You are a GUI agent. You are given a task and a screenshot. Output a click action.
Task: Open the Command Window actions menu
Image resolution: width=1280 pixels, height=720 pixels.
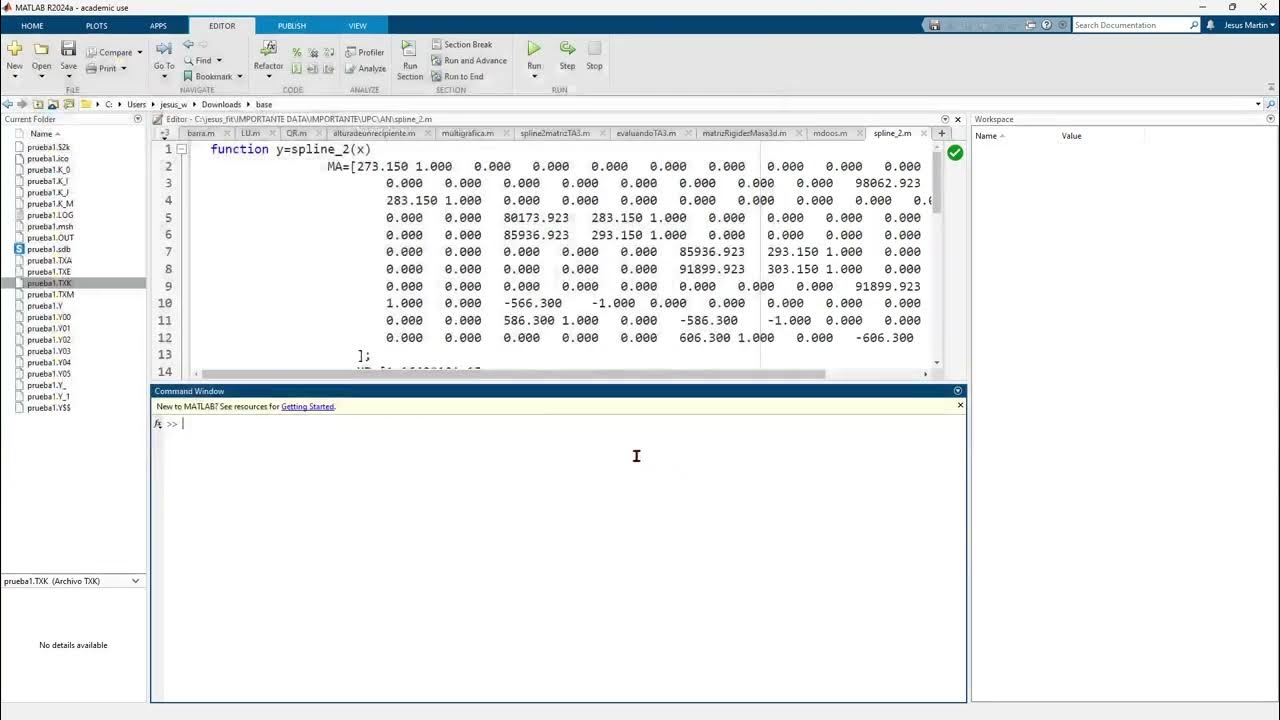pos(958,391)
